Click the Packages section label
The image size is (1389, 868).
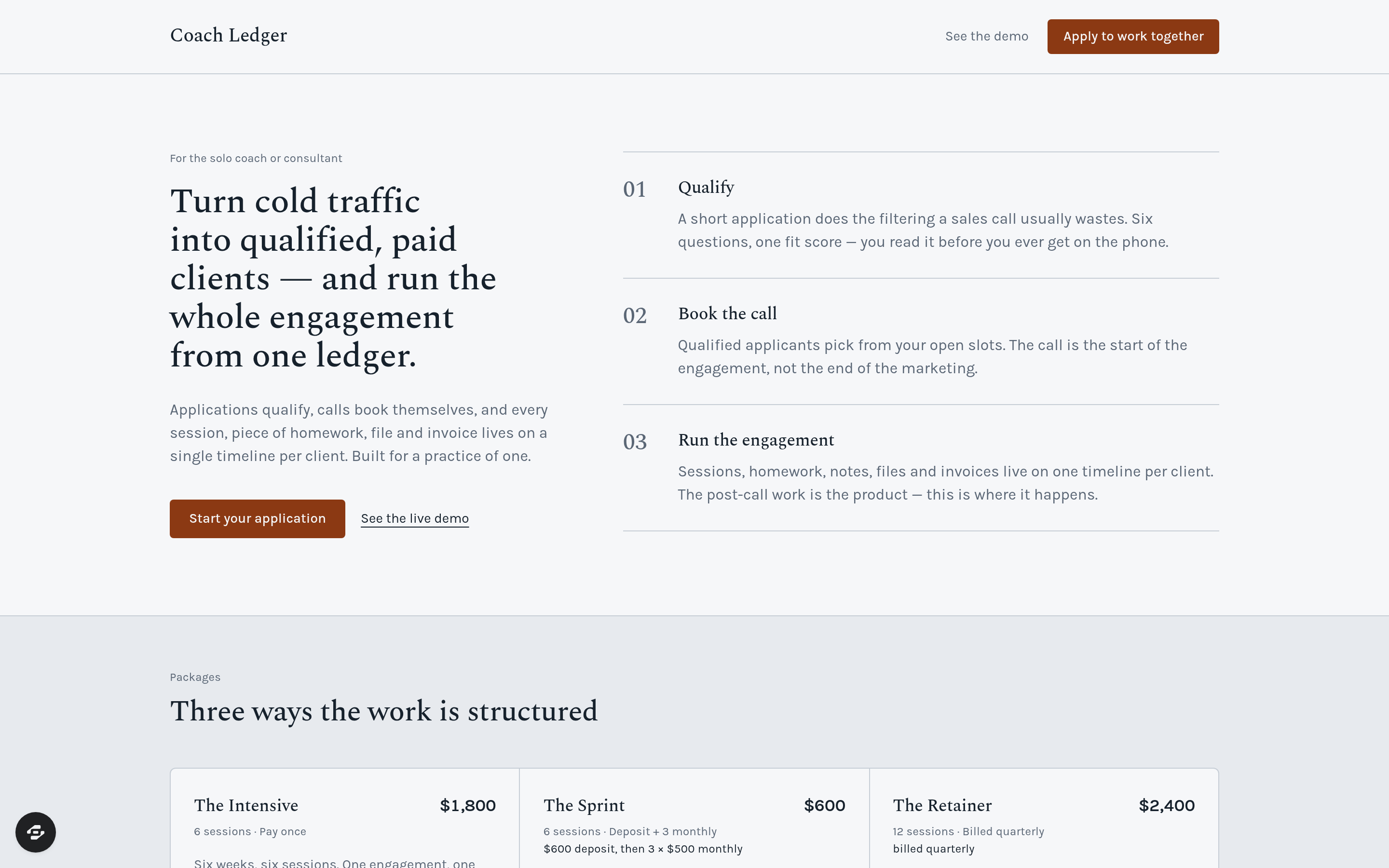(195, 678)
